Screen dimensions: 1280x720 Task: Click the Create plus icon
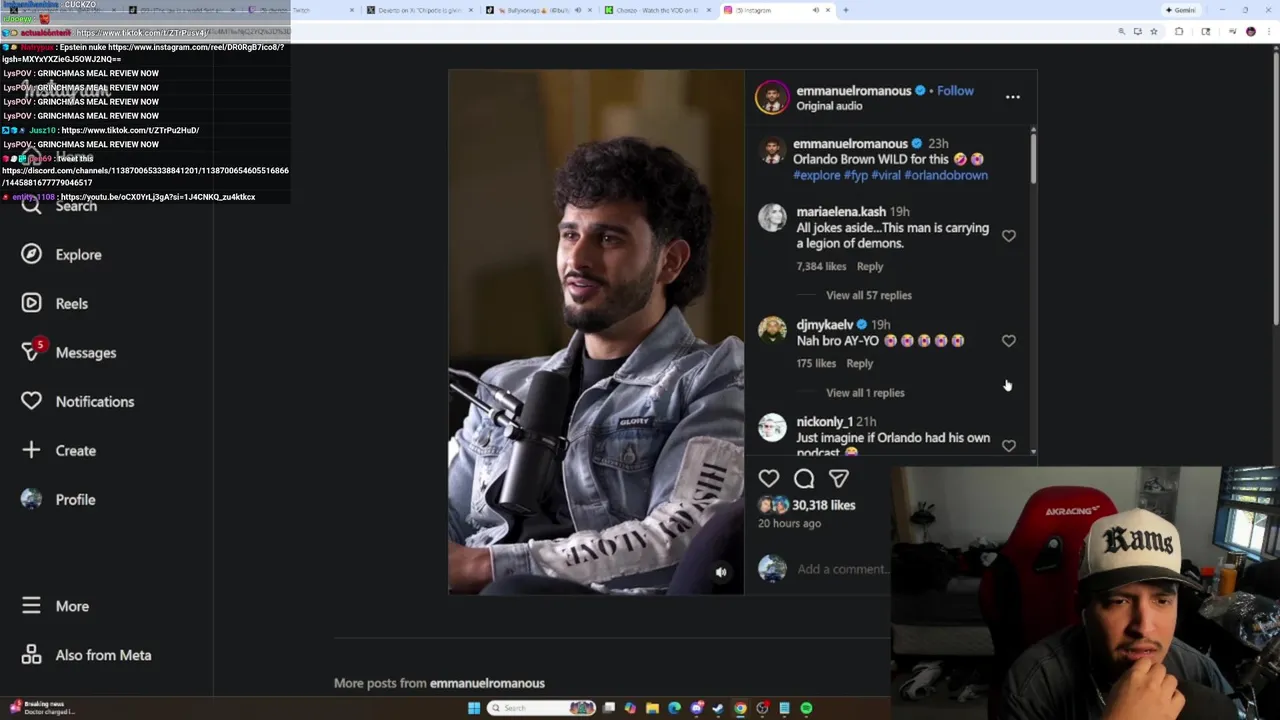[31, 450]
